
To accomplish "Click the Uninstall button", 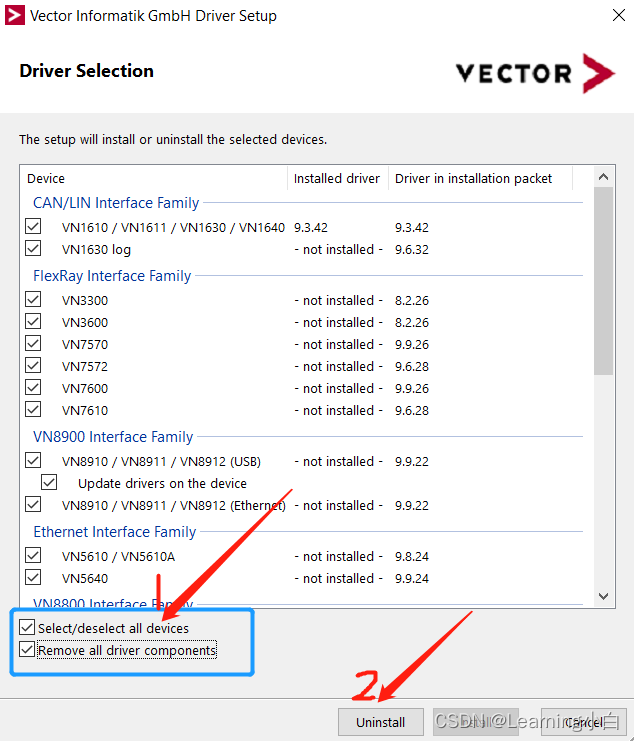I will point(380,722).
